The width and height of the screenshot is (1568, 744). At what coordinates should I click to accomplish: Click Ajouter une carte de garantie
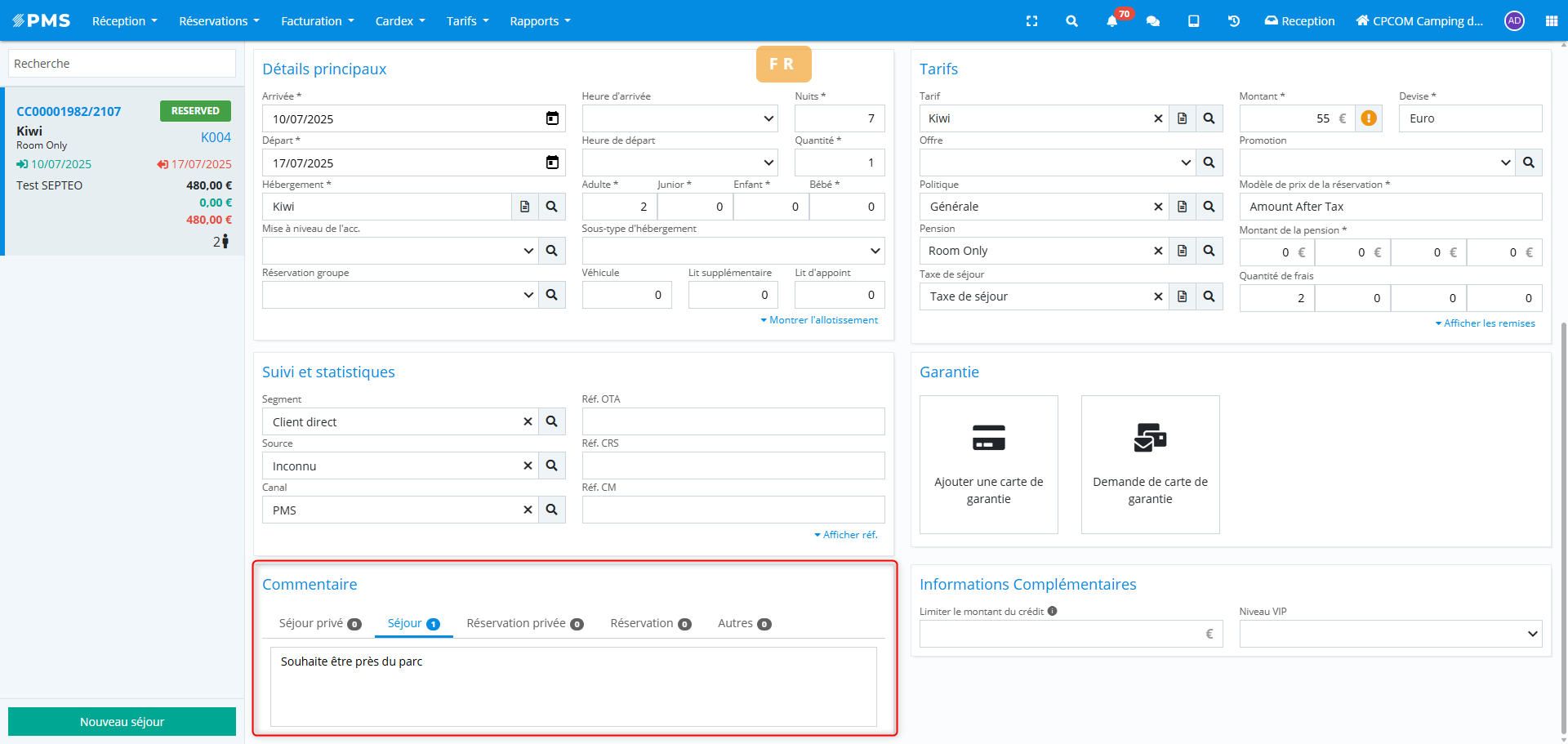pos(988,465)
